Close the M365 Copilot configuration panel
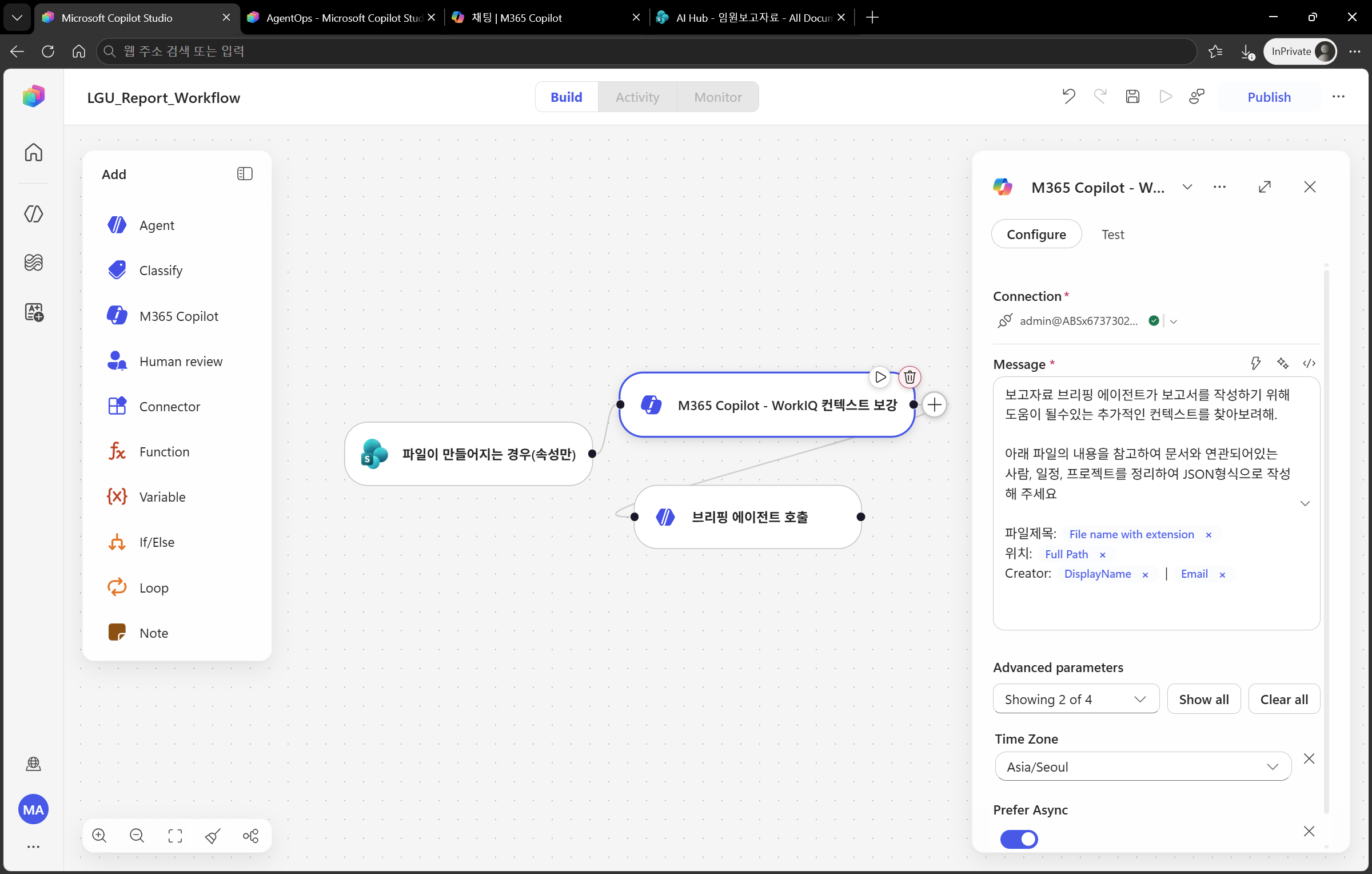This screenshot has width=1372, height=874. point(1310,187)
